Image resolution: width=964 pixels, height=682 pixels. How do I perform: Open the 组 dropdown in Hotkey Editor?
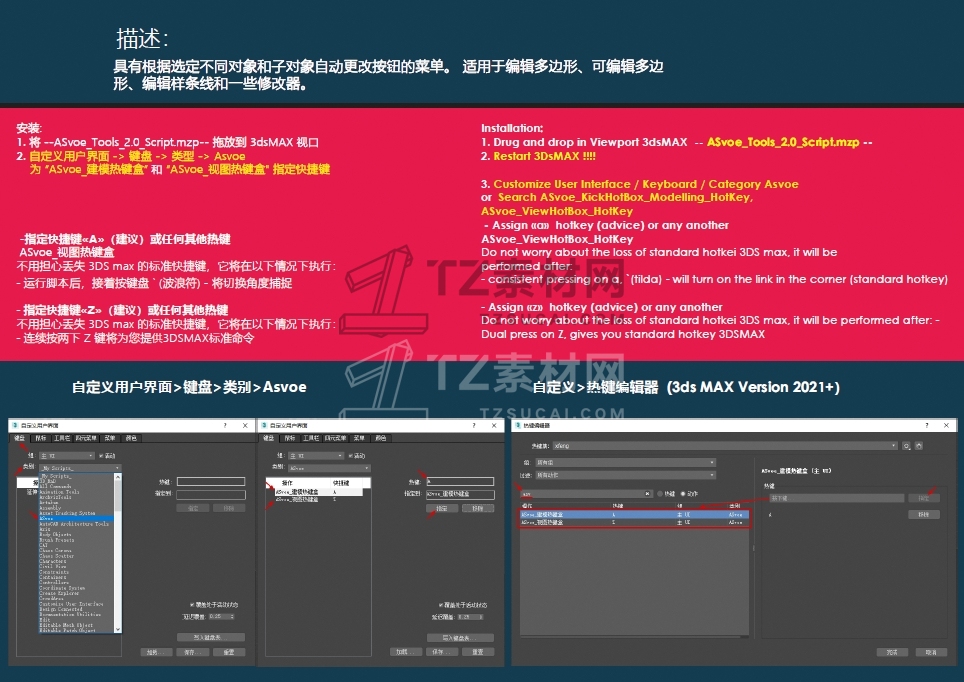[625, 462]
